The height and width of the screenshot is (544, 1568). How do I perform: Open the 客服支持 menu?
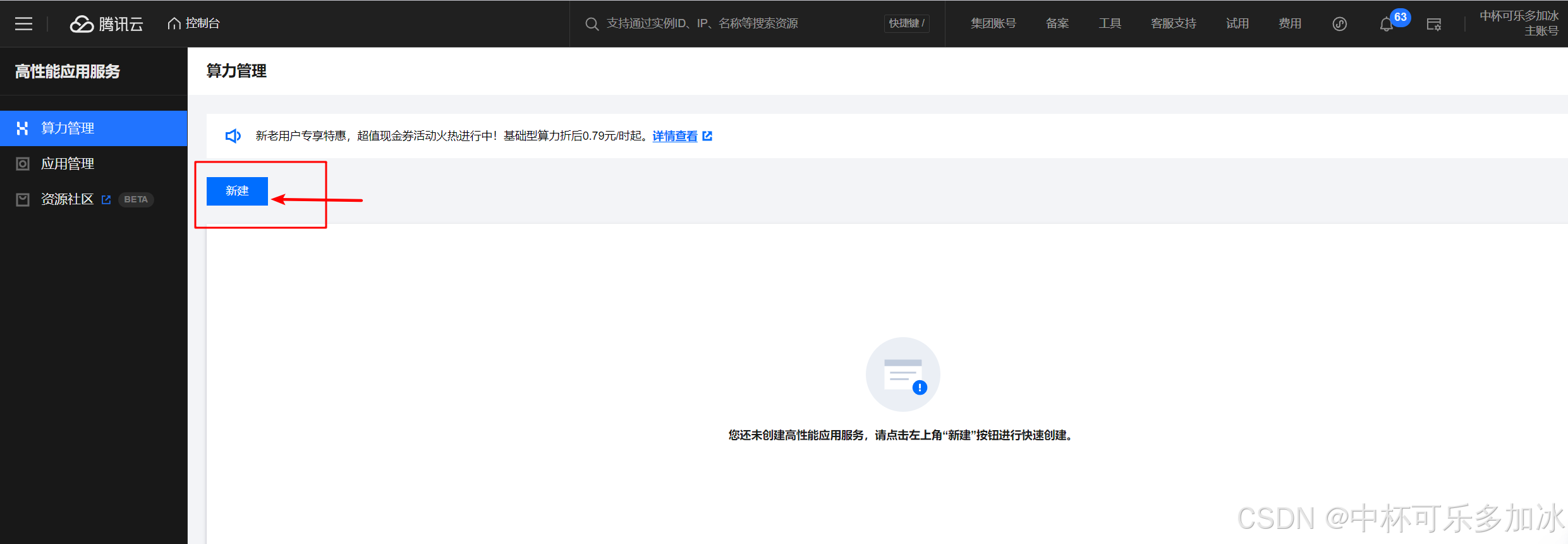pos(1173,23)
